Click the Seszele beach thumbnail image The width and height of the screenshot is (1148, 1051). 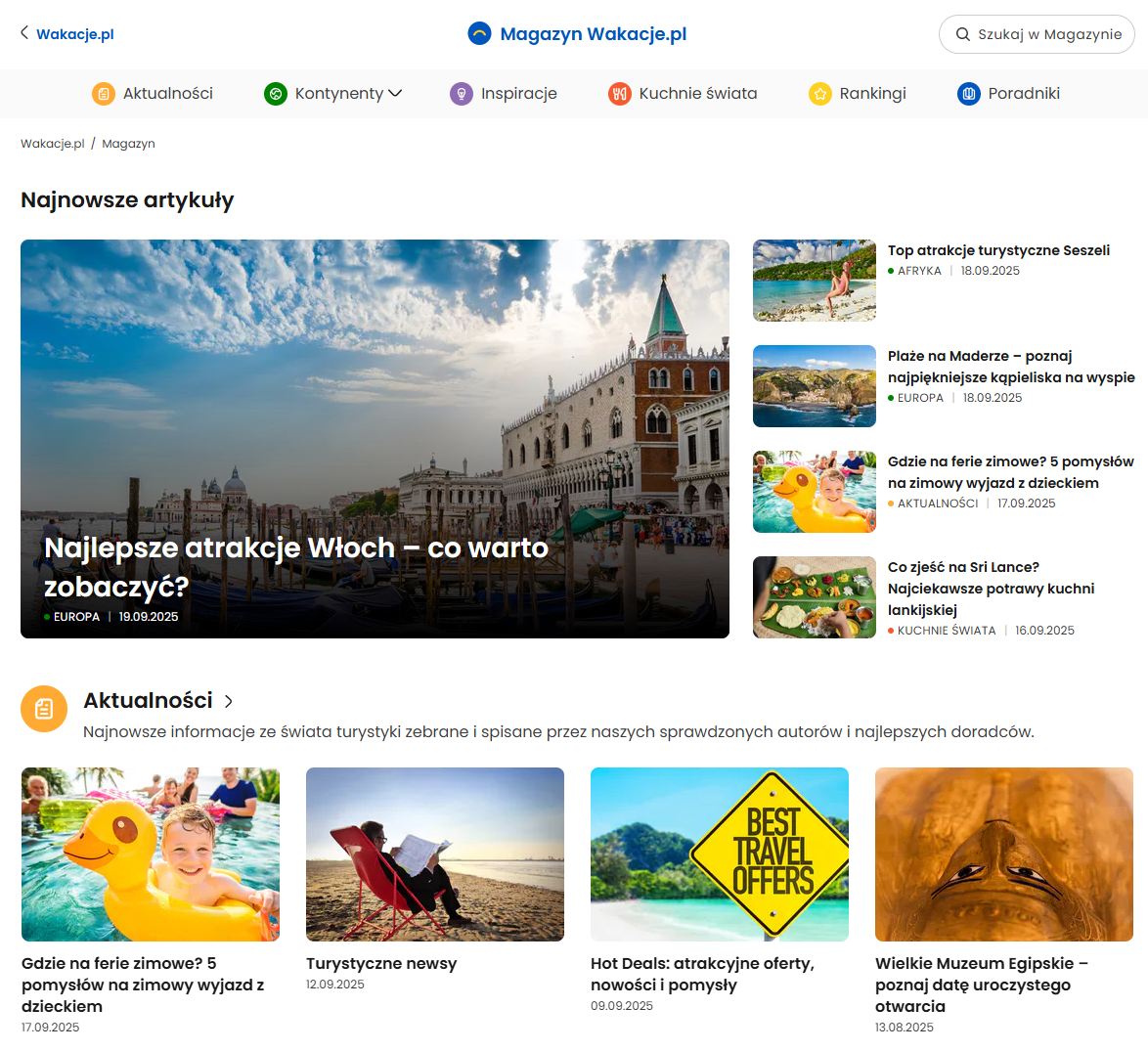(x=814, y=281)
